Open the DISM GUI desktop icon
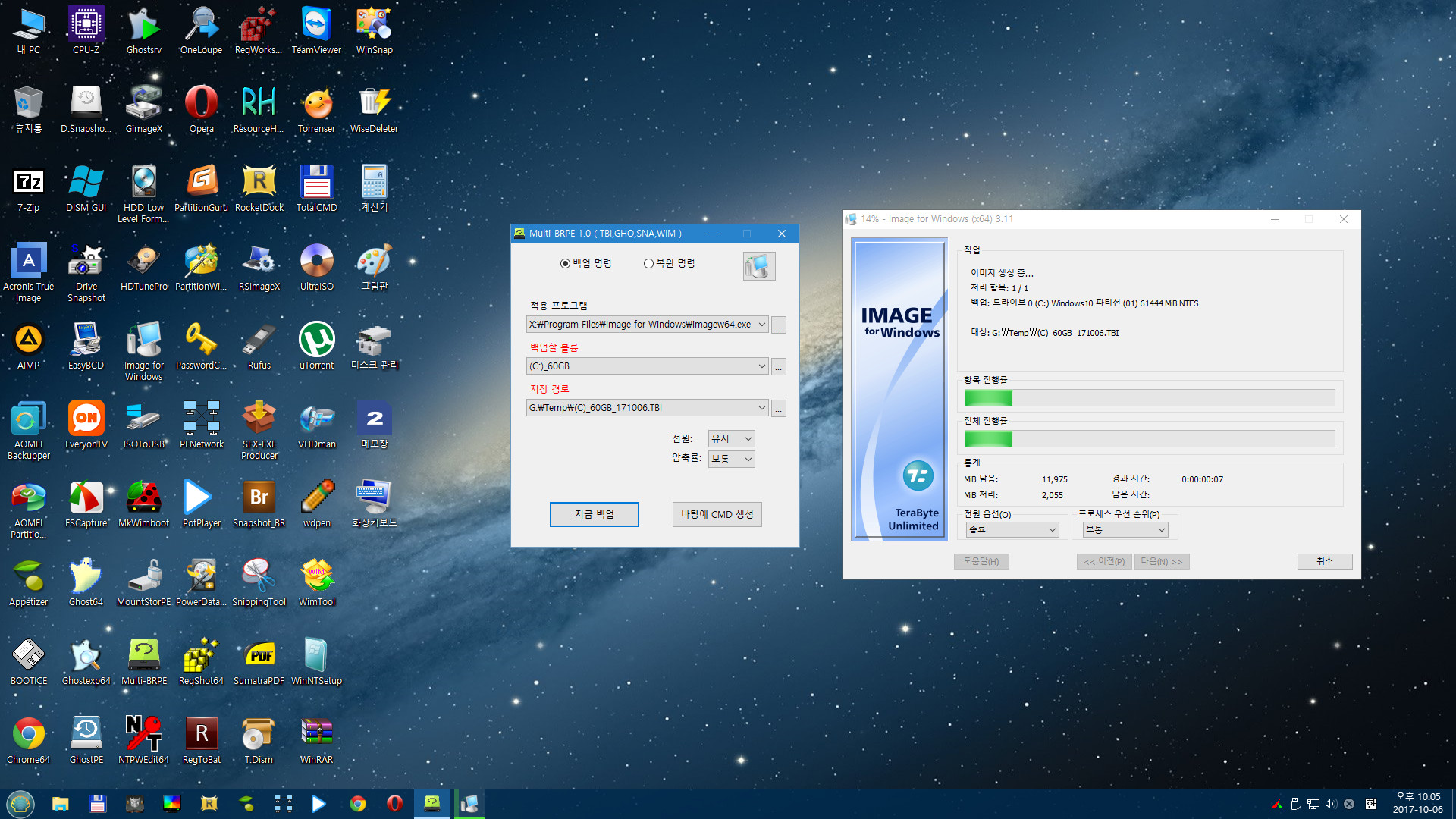The image size is (1456, 819). [x=86, y=188]
